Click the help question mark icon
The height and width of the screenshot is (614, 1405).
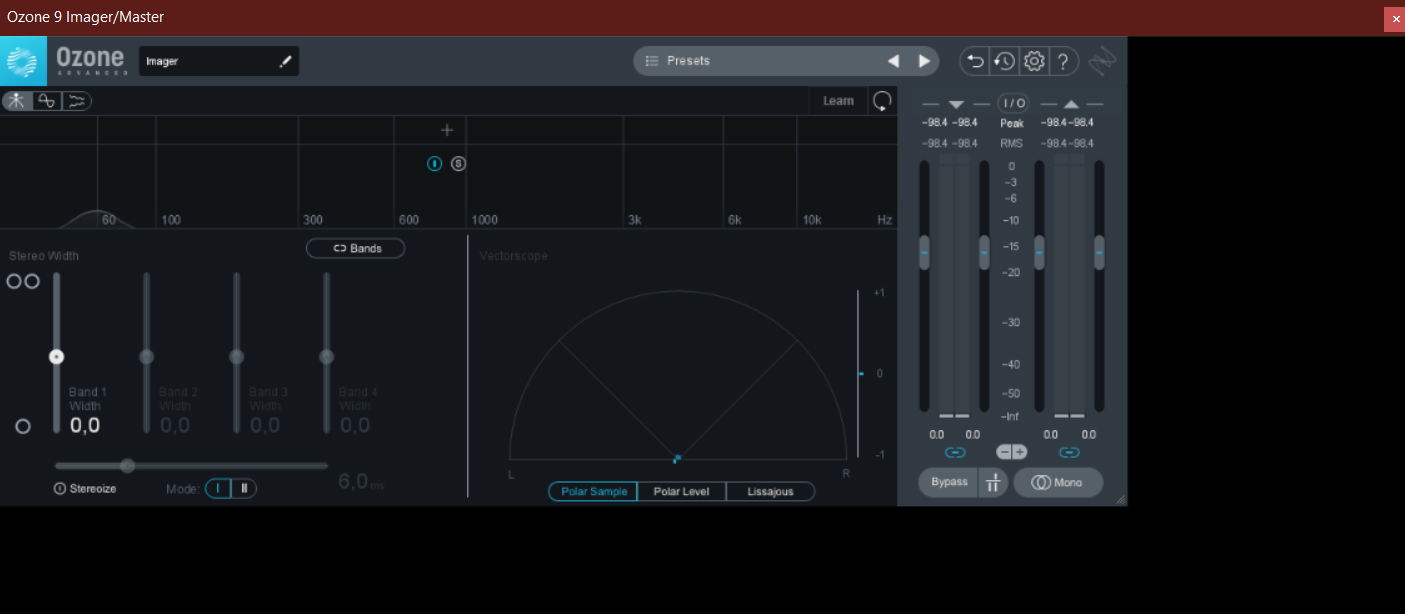click(x=1063, y=61)
